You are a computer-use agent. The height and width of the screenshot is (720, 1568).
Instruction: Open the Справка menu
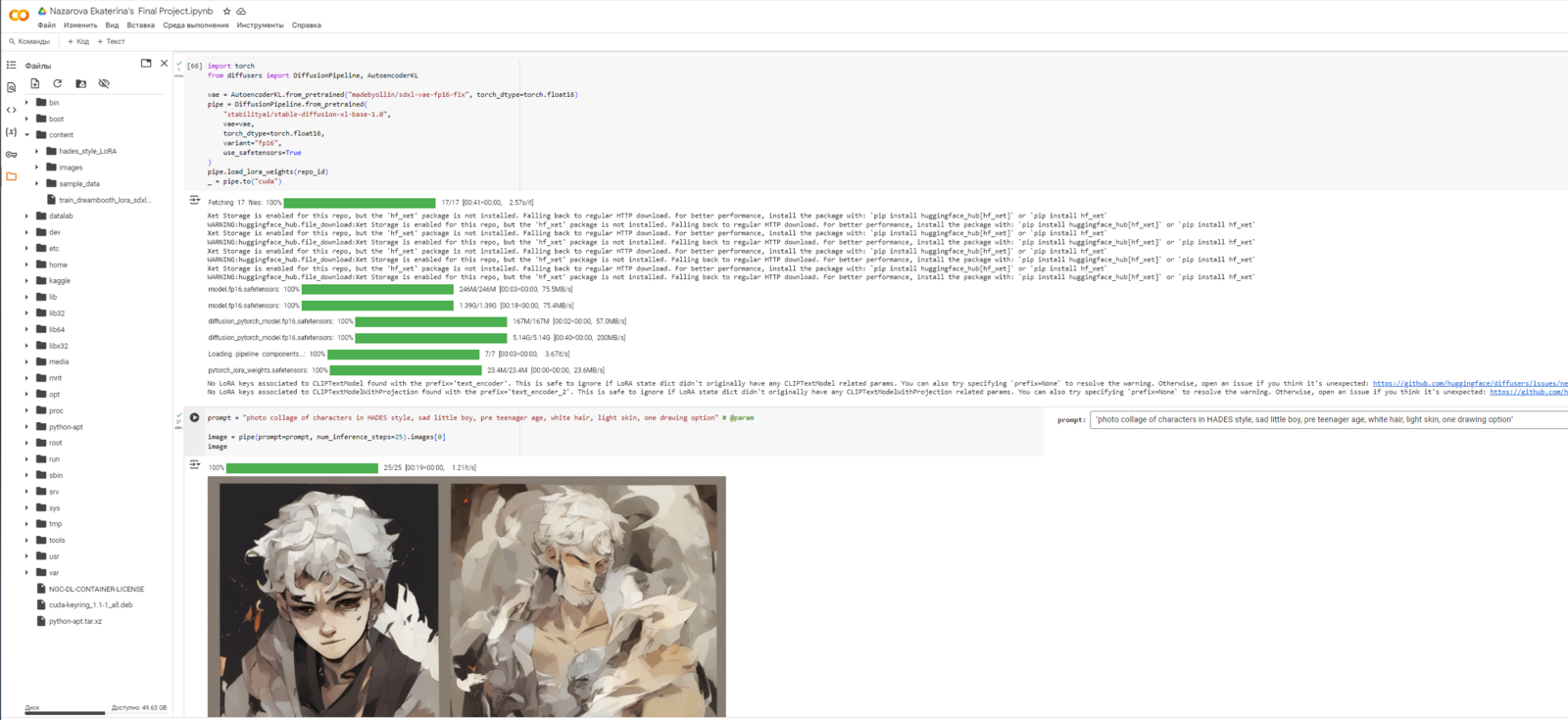tap(307, 25)
